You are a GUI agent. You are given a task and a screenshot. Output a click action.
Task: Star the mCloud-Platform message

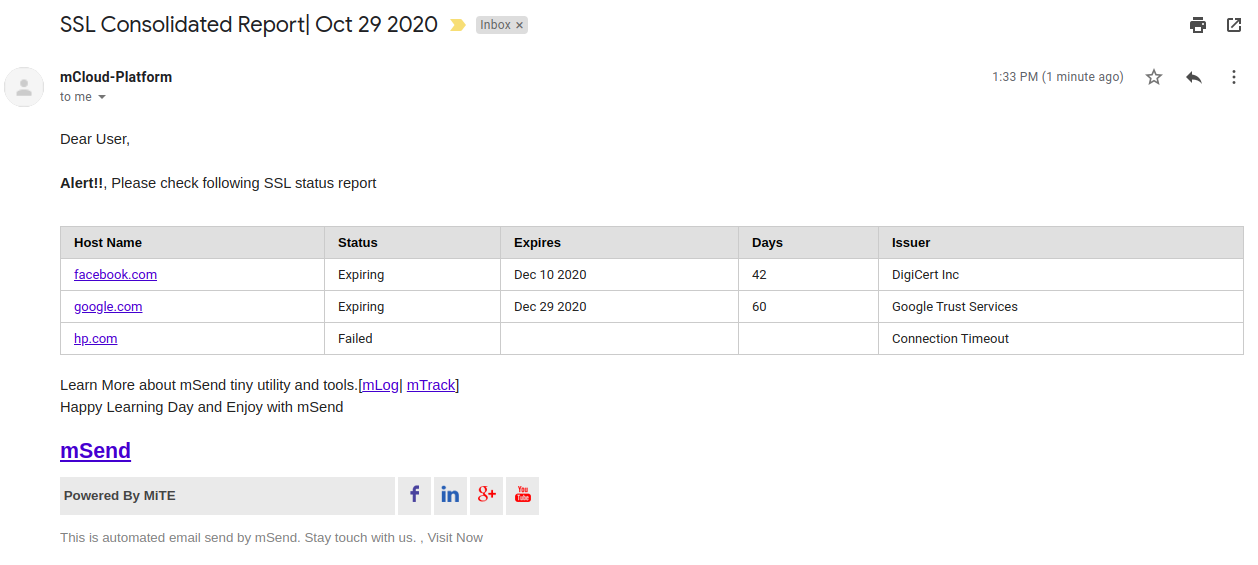pyautogui.click(x=1154, y=77)
